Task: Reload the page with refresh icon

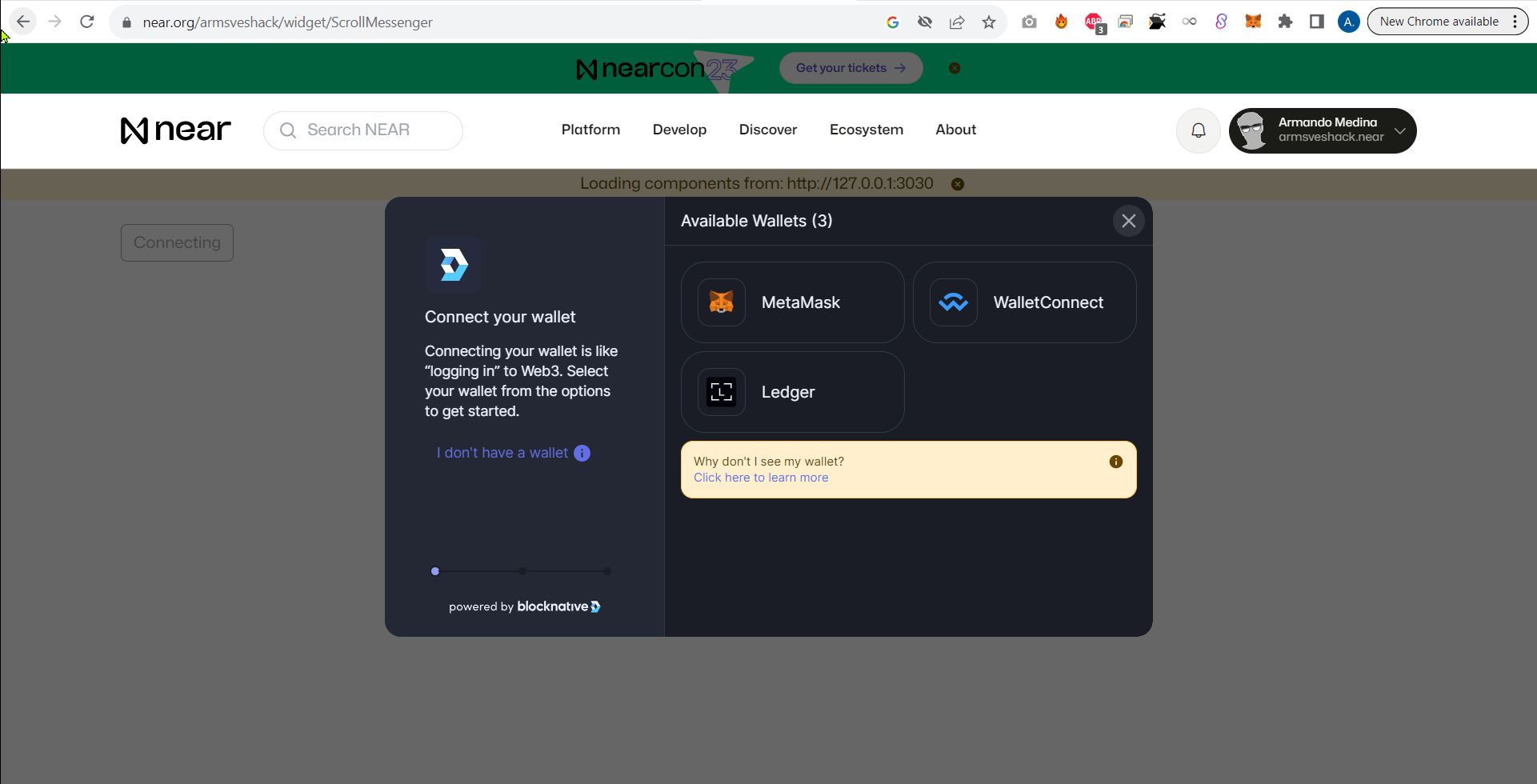Action: point(87,22)
